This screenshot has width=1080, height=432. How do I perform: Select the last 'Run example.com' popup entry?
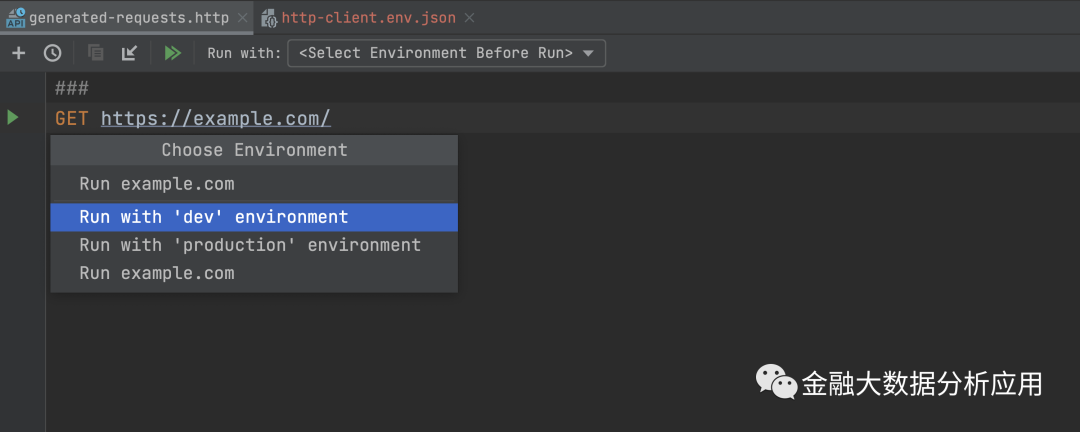click(157, 273)
